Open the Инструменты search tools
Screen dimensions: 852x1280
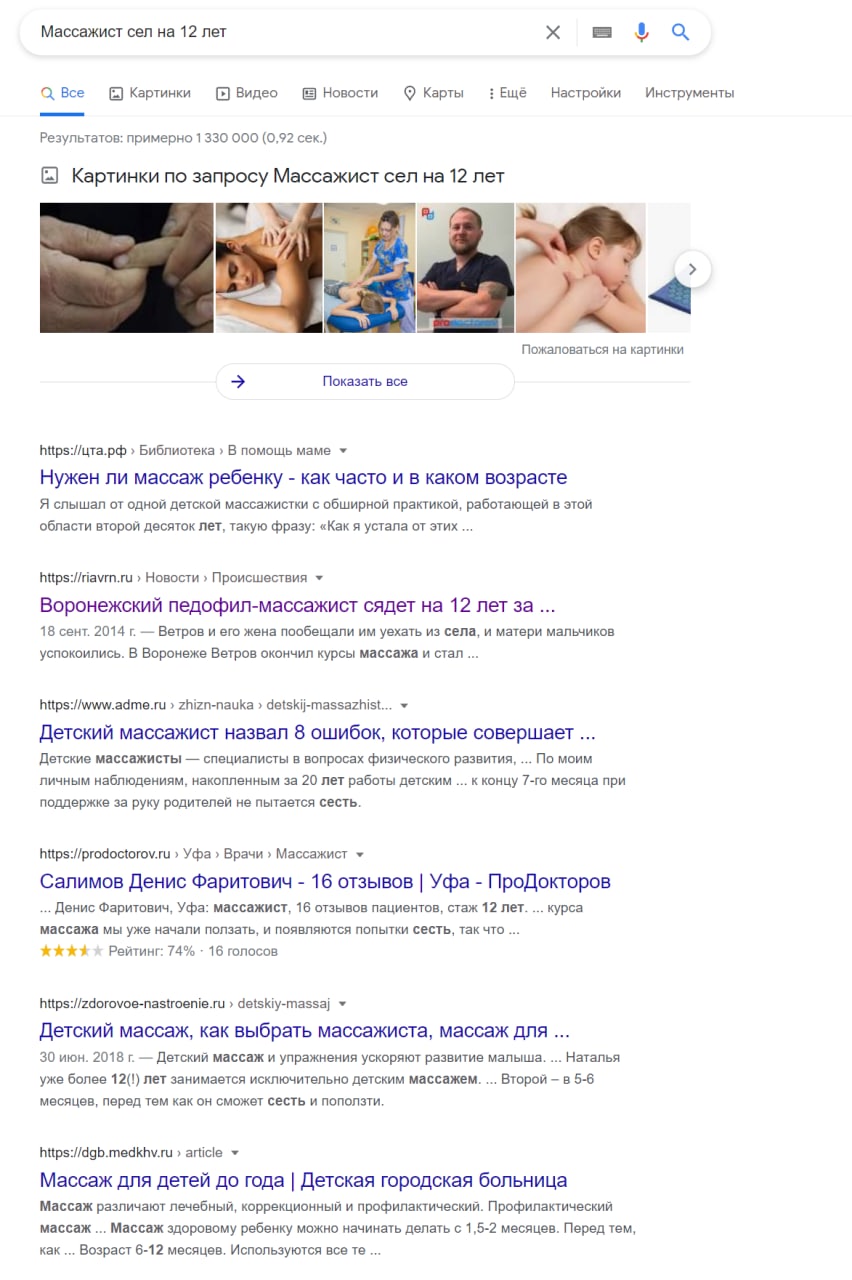coord(689,93)
